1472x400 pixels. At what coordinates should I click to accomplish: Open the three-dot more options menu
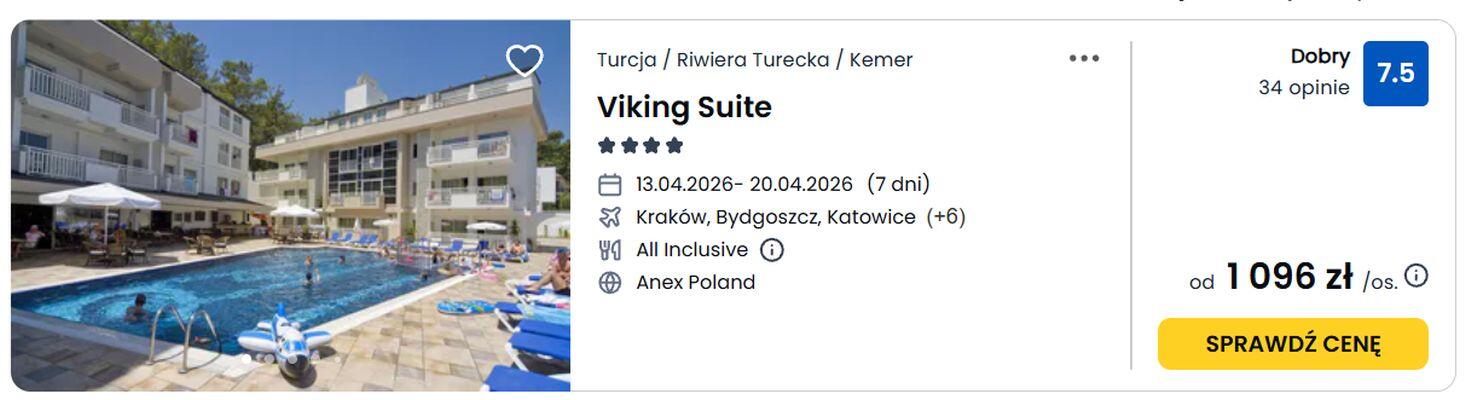(1084, 59)
